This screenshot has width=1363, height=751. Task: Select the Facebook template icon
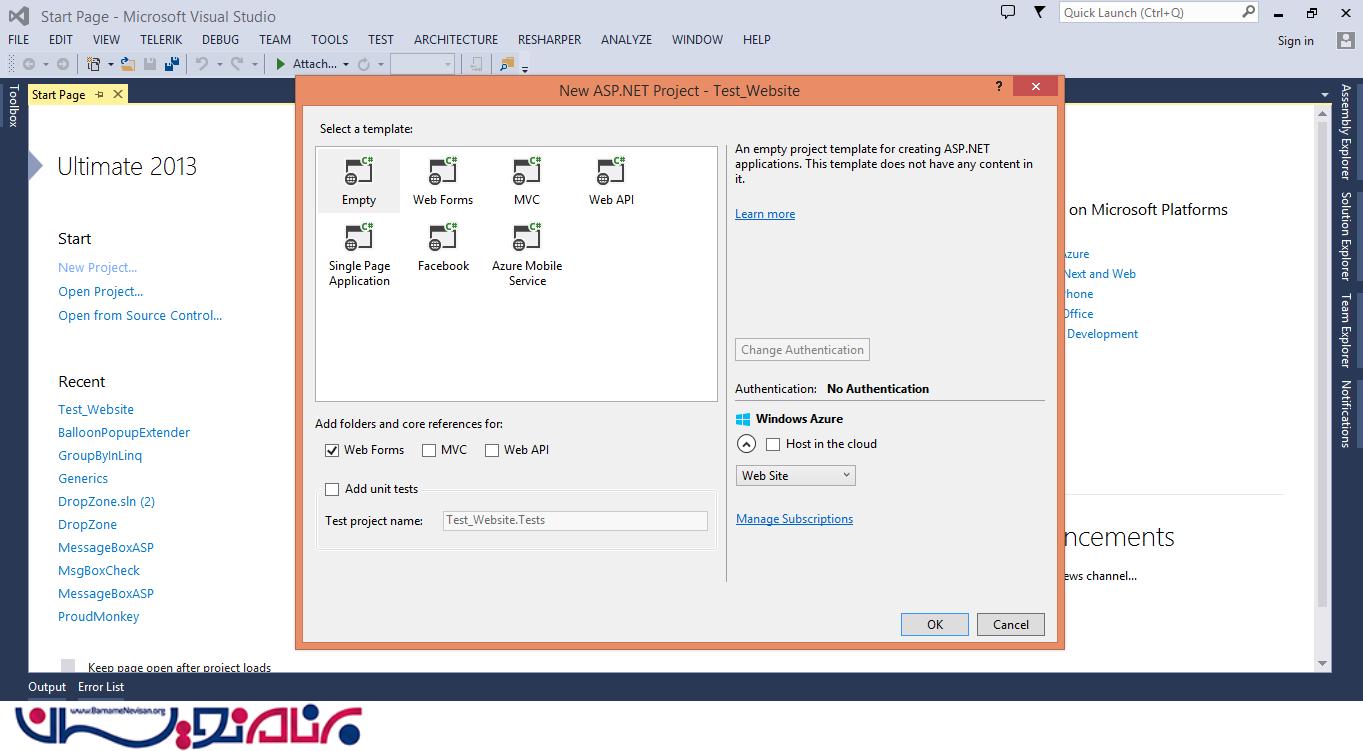point(442,238)
